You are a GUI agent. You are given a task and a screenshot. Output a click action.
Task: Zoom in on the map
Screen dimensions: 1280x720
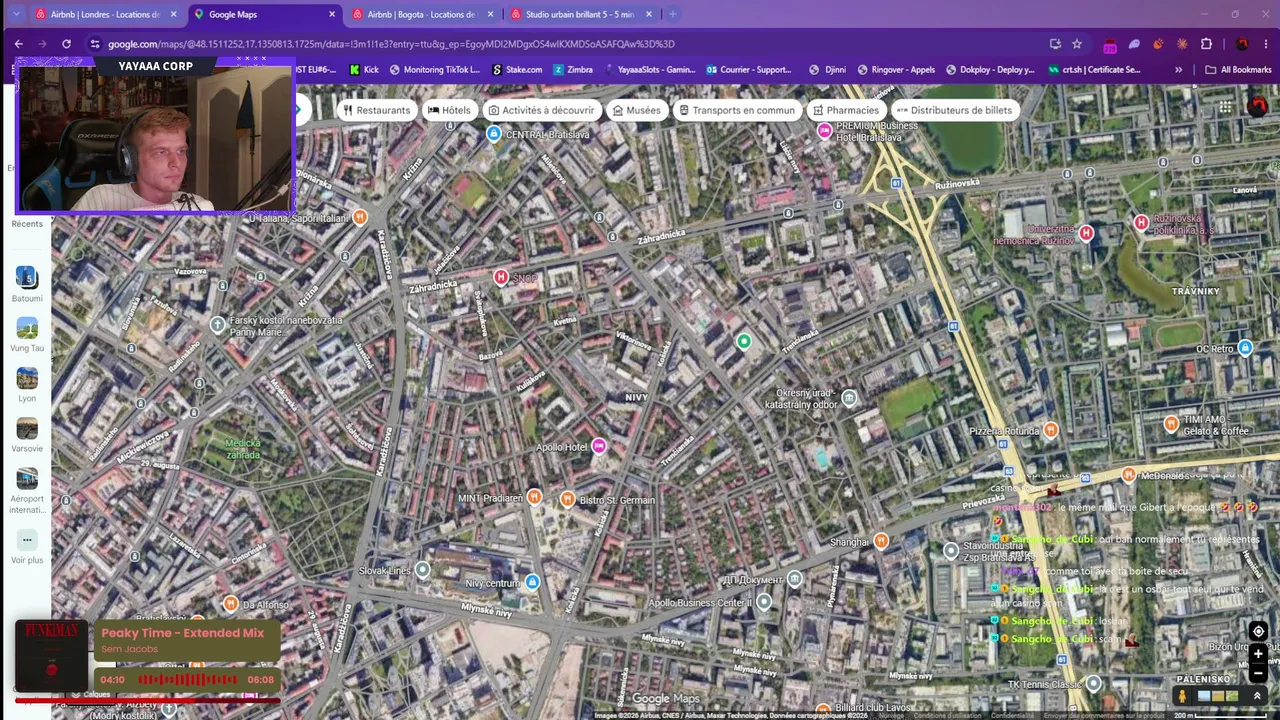pos(1258,654)
